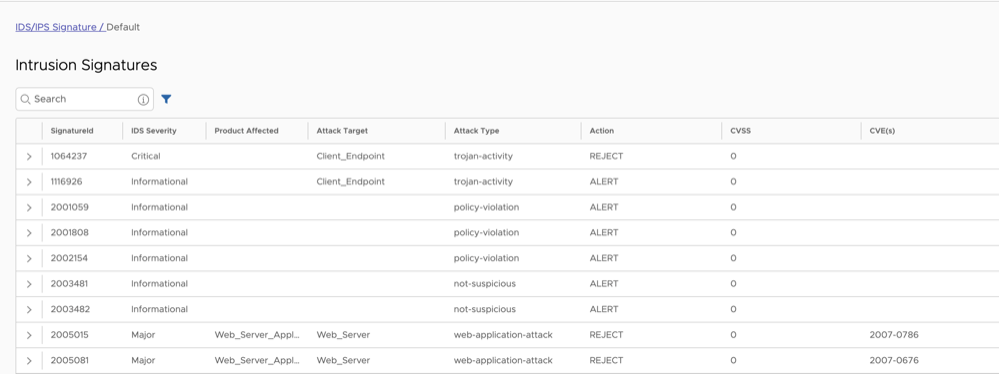Click not-suspicious type for signature 2003481
This screenshot has height=374, width=999.
click(x=485, y=284)
